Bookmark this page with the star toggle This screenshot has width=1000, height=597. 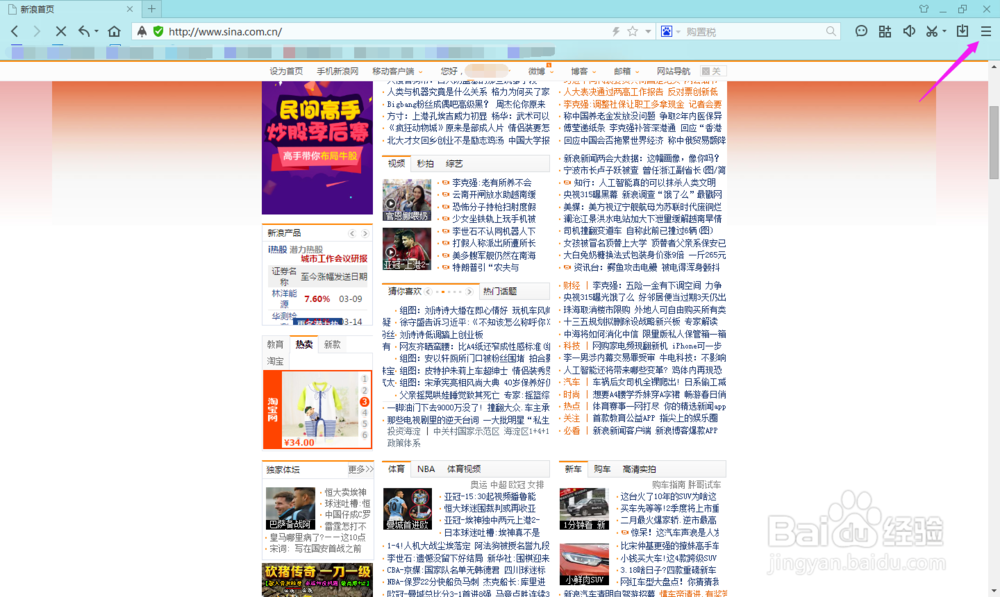pyautogui.click(x=632, y=31)
